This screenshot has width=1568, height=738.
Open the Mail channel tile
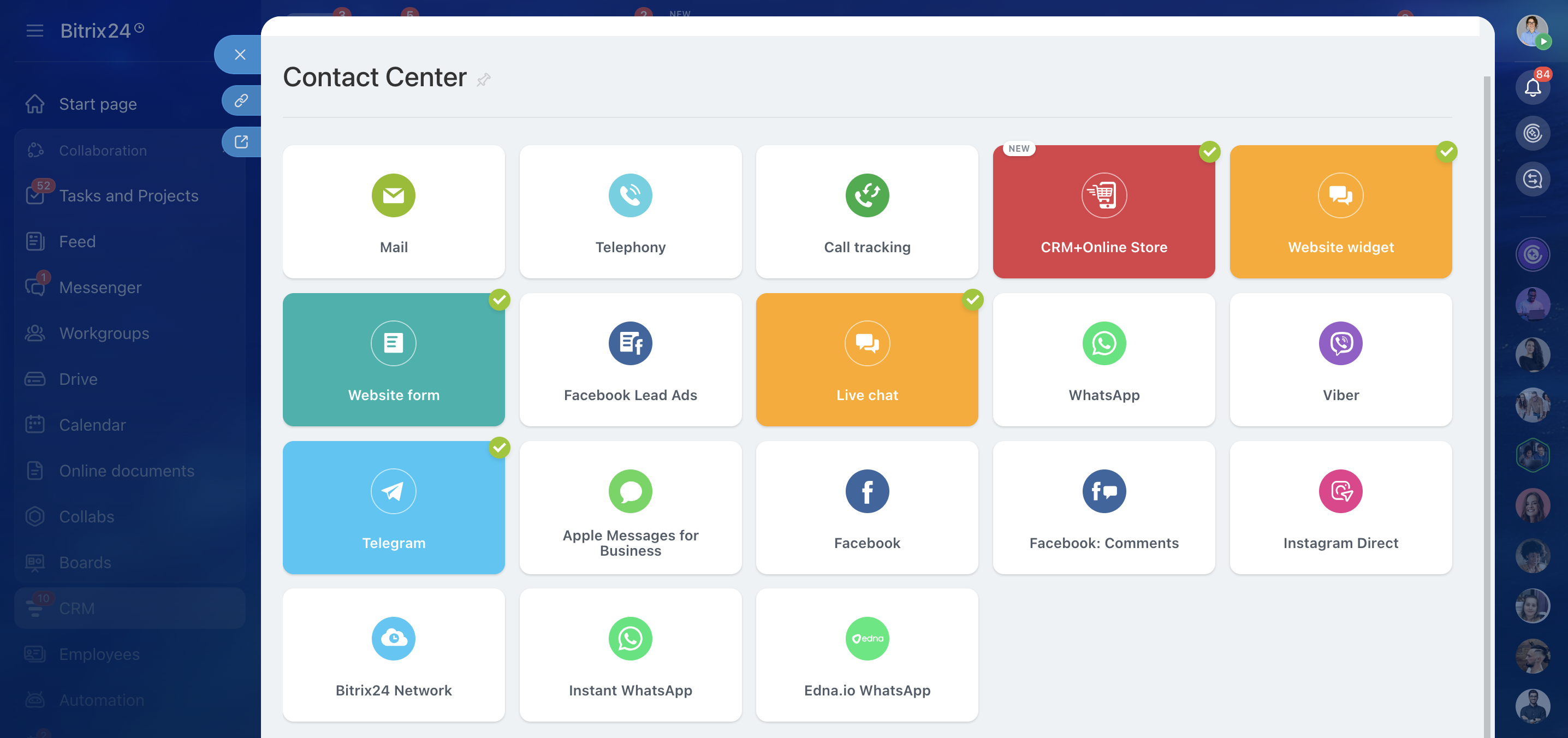click(393, 211)
